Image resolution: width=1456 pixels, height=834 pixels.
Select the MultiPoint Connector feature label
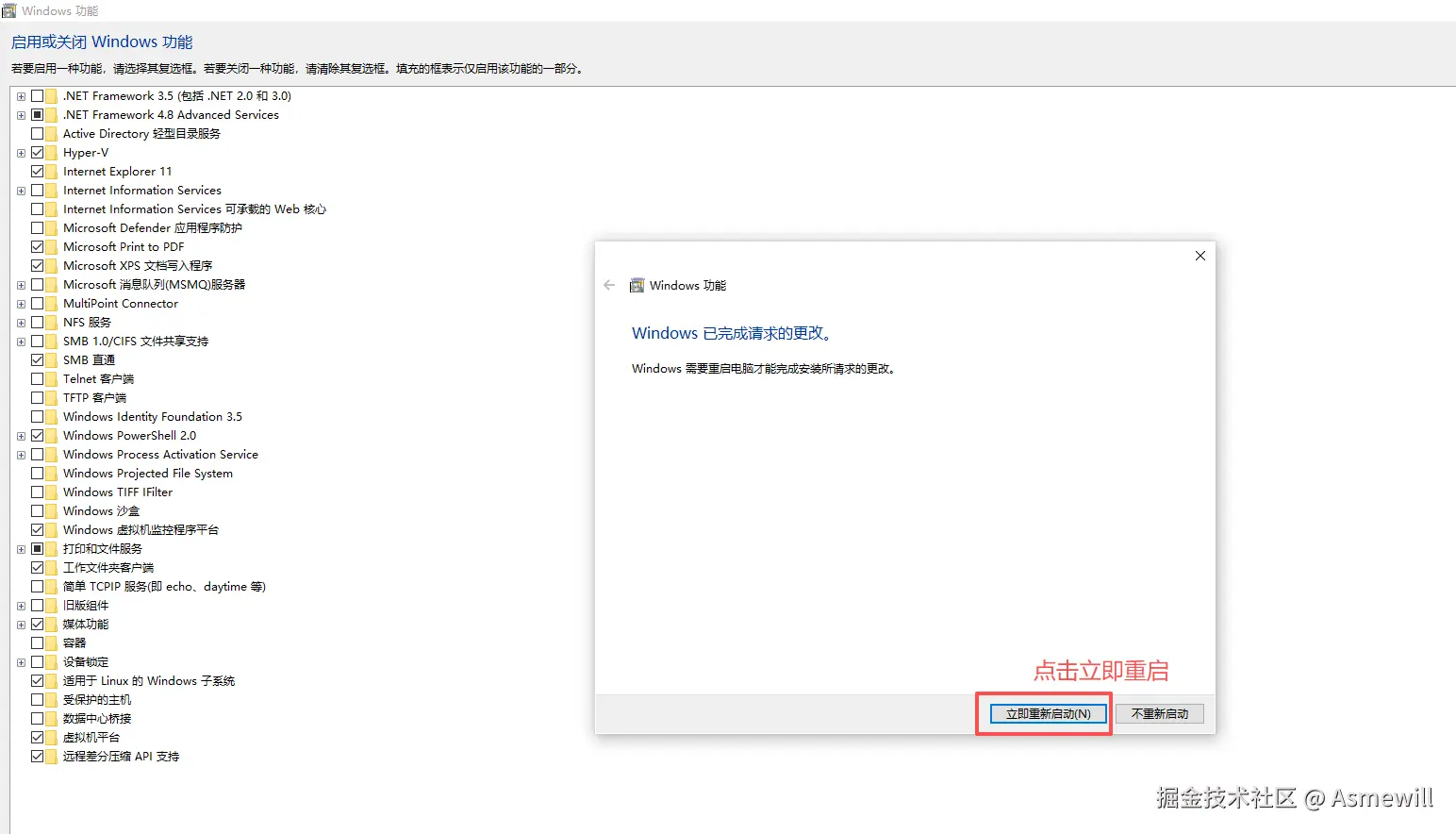121,304
